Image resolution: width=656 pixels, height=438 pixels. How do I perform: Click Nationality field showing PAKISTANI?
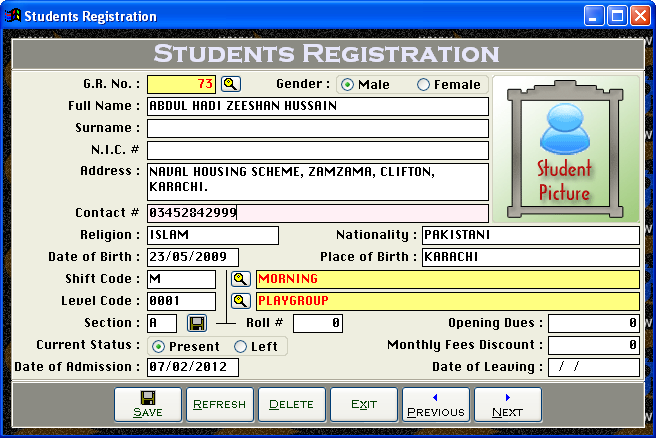click(x=530, y=236)
